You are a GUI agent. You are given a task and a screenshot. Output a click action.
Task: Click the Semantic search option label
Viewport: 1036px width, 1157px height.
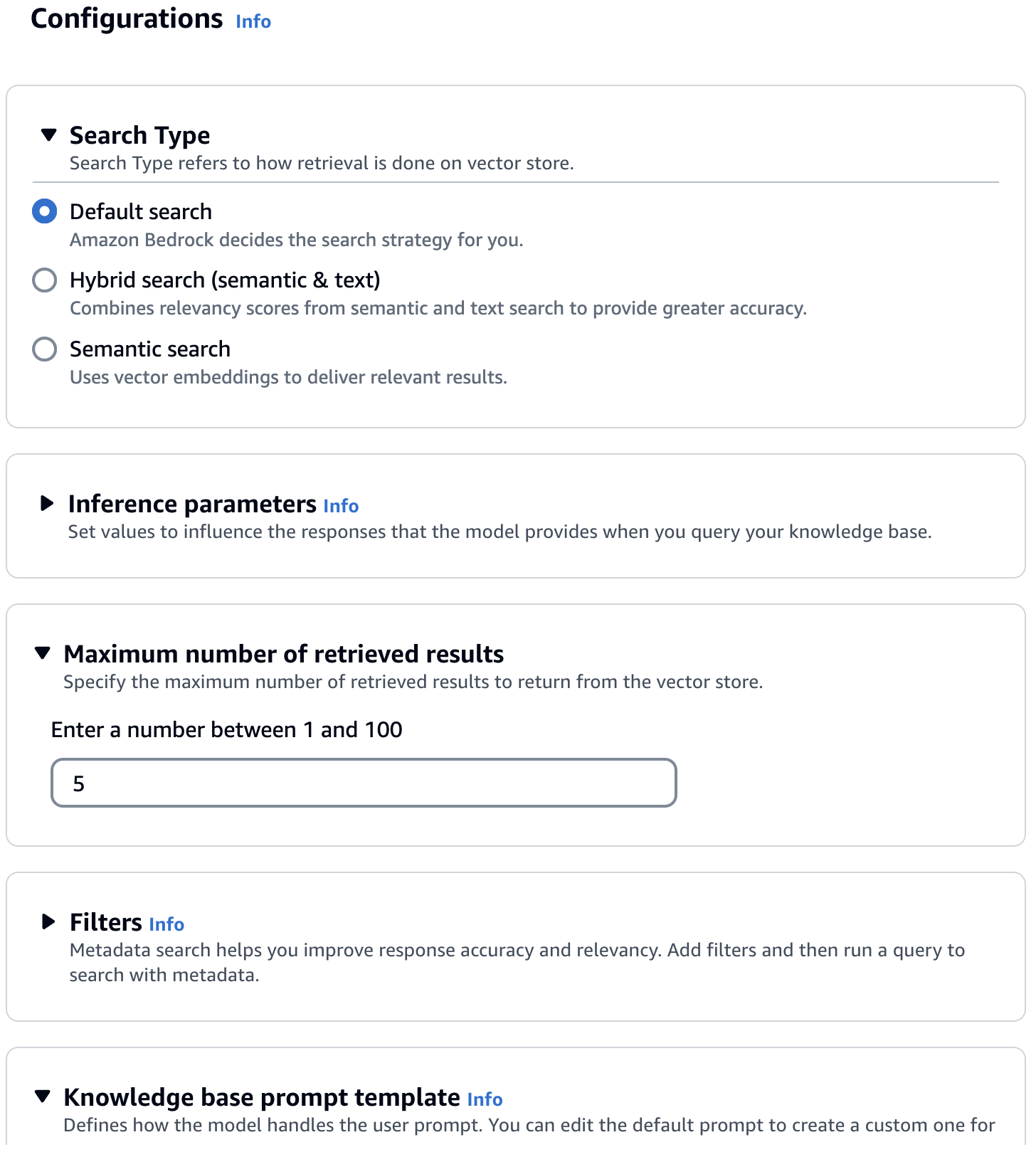150,349
